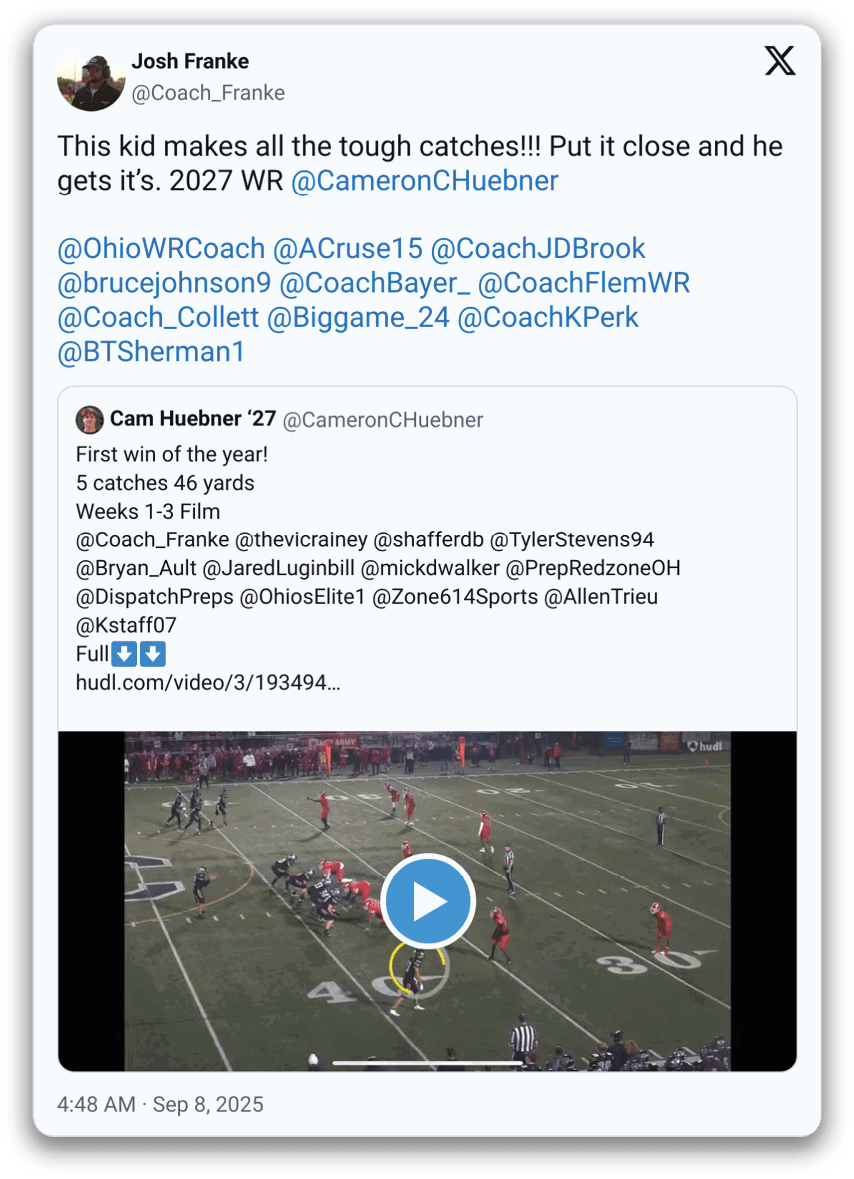Image resolution: width=854 pixels, height=1179 pixels.
Task: Play the embedded football video
Action: 428,900
